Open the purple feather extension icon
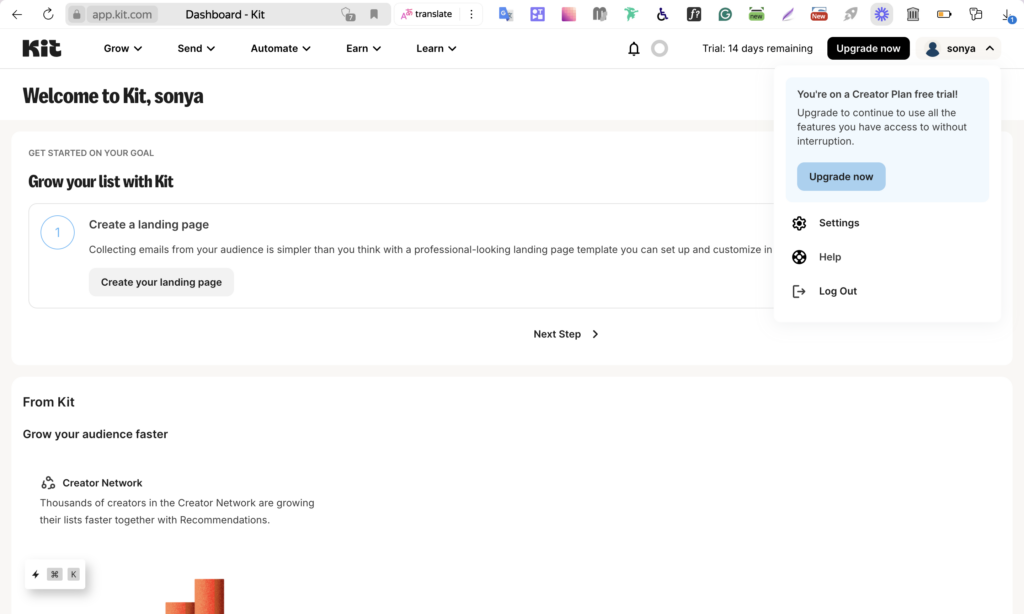This screenshot has height=614, width=1024. click(x=788, y=14)
